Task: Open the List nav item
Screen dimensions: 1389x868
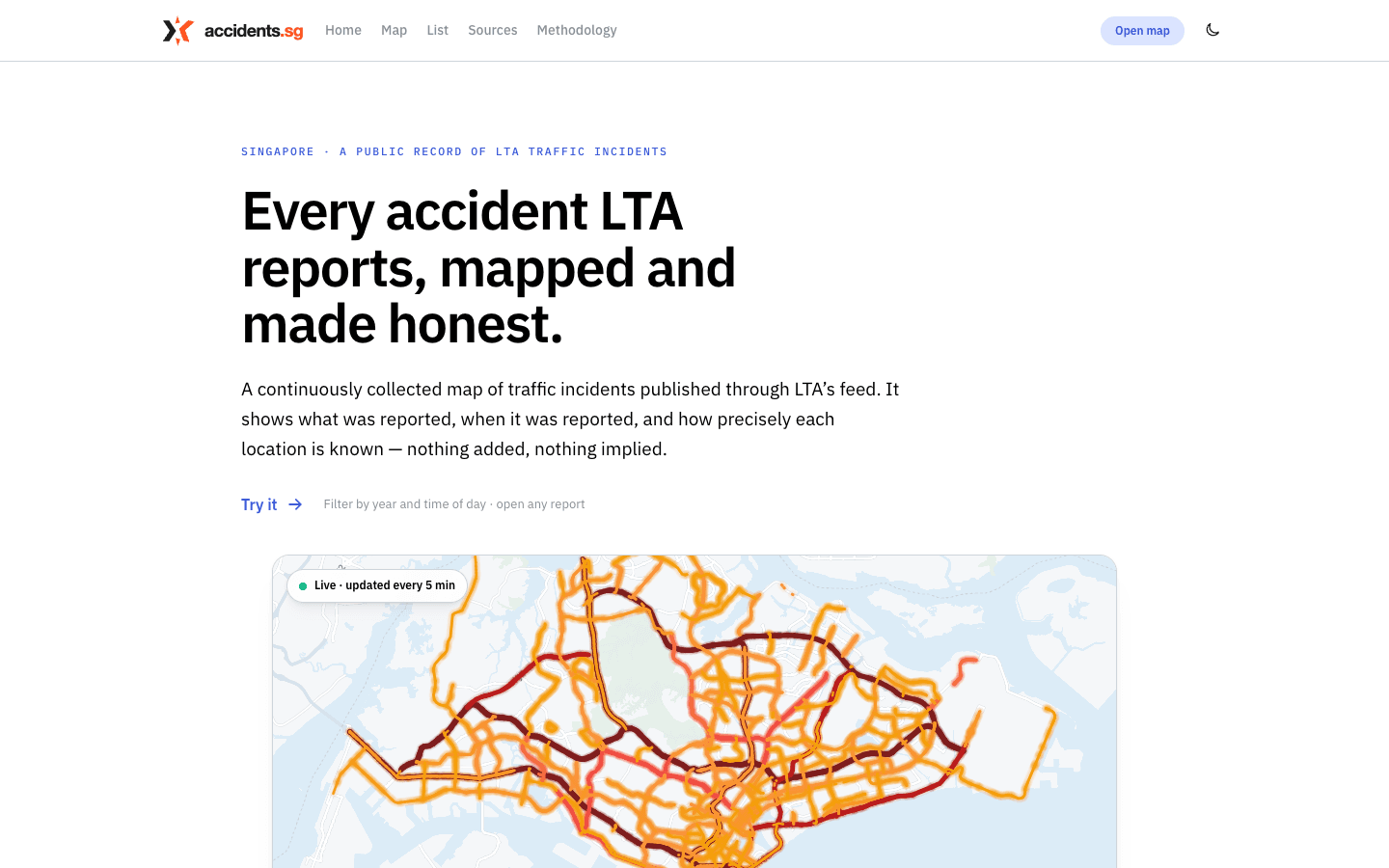Action: 438,30
